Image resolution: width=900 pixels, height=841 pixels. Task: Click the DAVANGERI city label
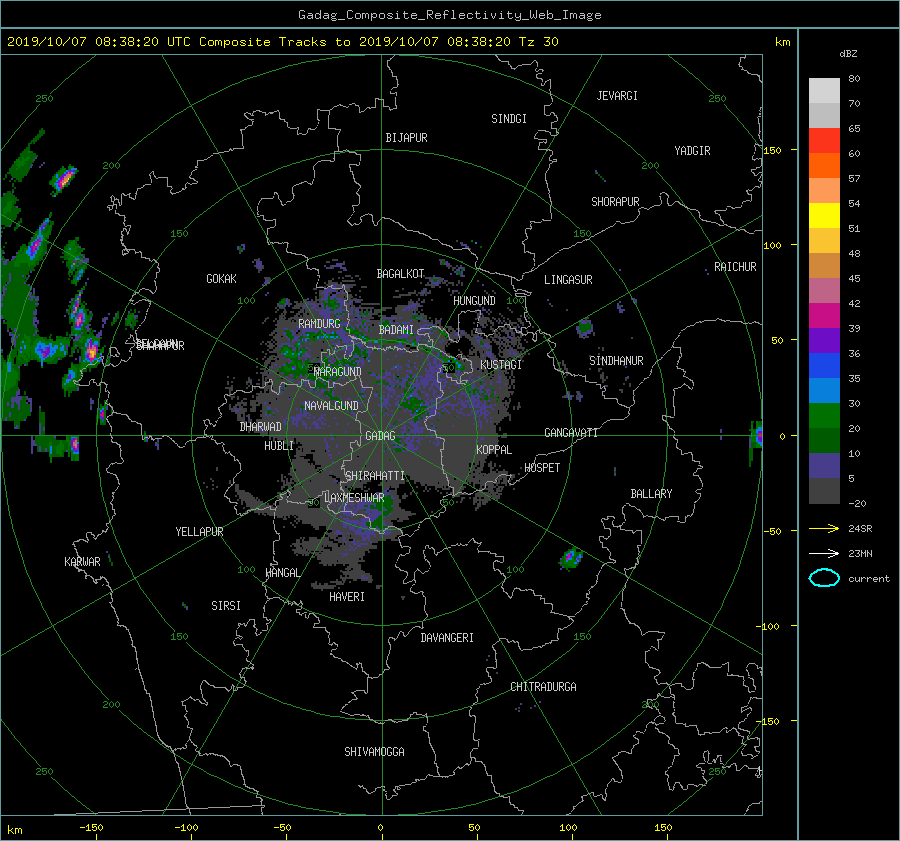(447, 638)
